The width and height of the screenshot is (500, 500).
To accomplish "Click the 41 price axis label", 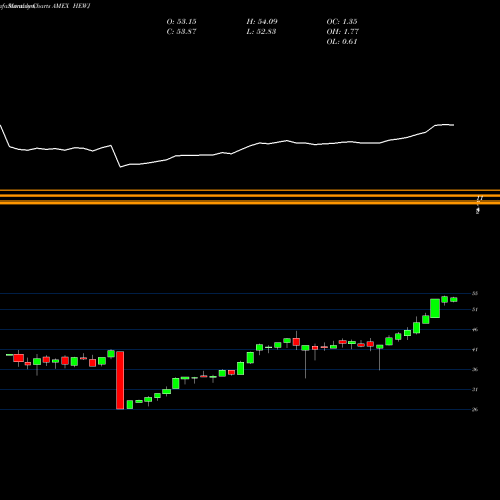I will [x=475, y=350].
